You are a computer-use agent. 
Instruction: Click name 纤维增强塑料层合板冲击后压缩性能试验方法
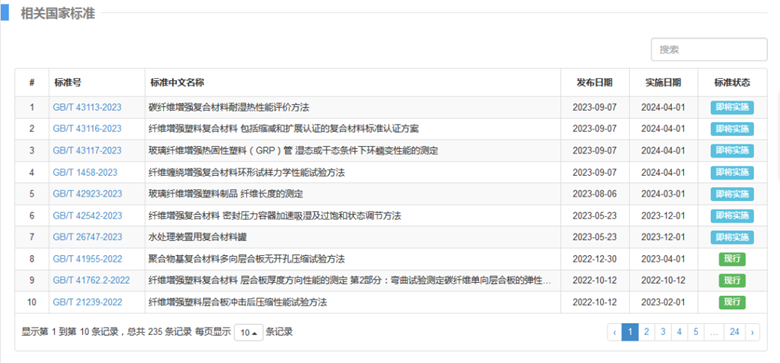238,302
